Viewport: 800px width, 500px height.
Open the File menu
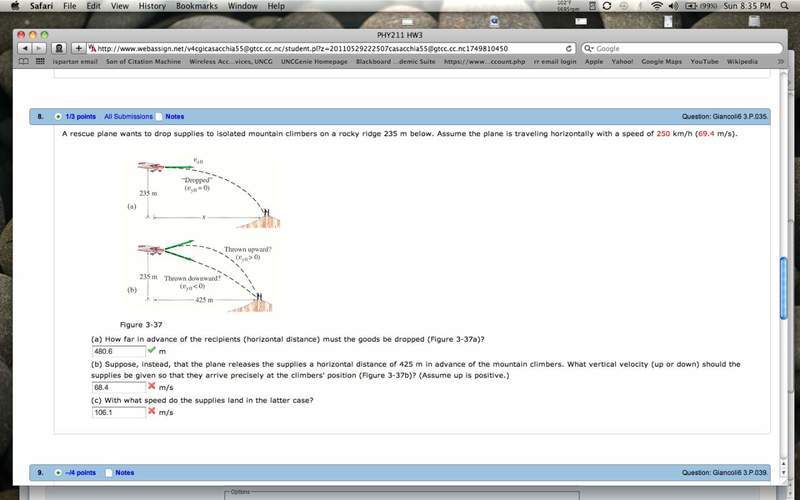[x=70, y=6]
